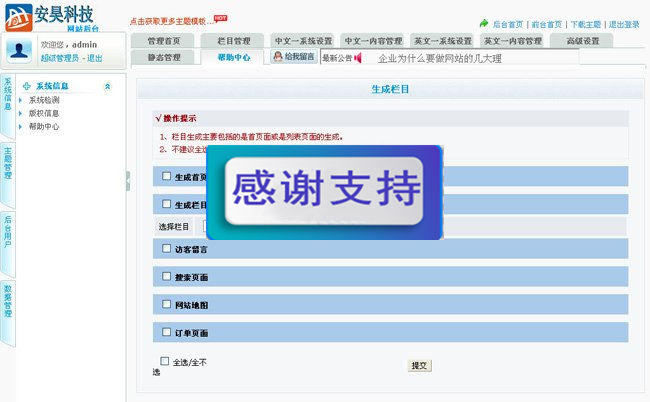Click the 下载主题 link
The image size is (650, 402).
click(x=585, y=24)
